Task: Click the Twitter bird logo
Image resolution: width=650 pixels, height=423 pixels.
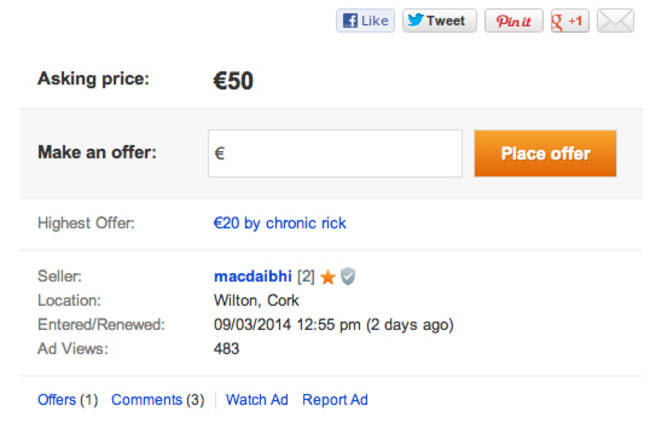Action: pyautogui.click(x=416, y=19)
